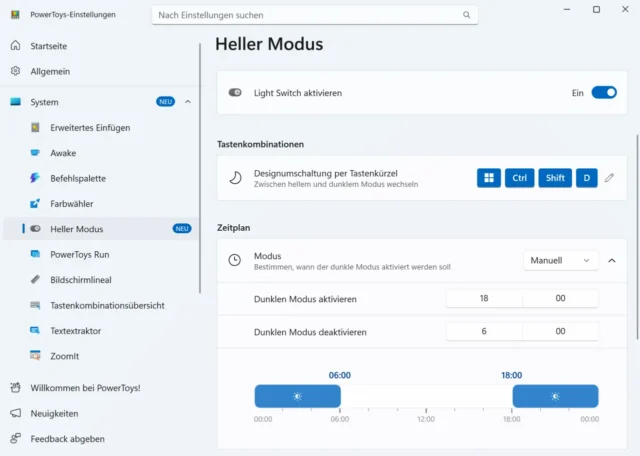The width and height of the screenshot is (640, 456).
Task: Collapse the System group in sidebar
Action: (x=188, y=102)
